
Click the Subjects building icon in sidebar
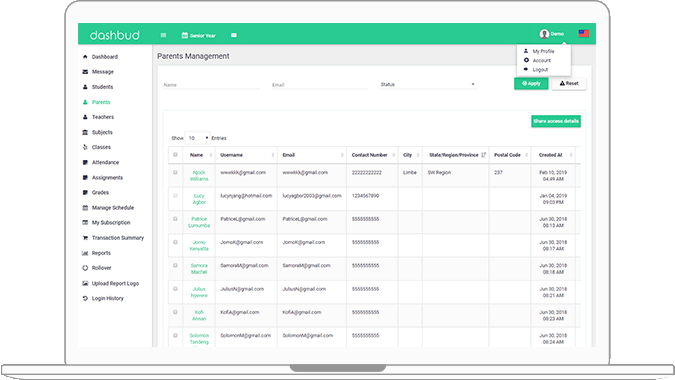(x=85, y=132)
